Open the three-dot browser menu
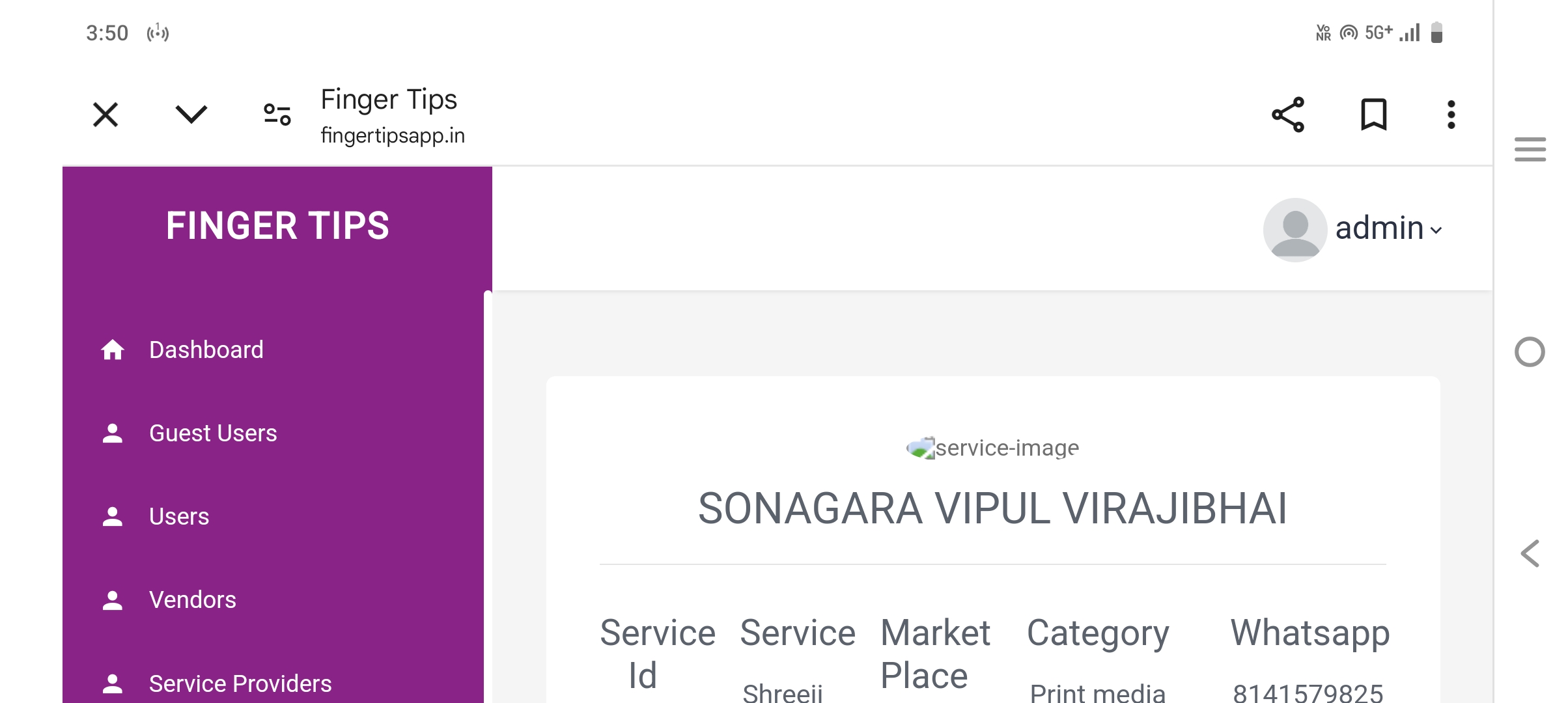This screenshot has width=1568, height=703. [1451, 115]
